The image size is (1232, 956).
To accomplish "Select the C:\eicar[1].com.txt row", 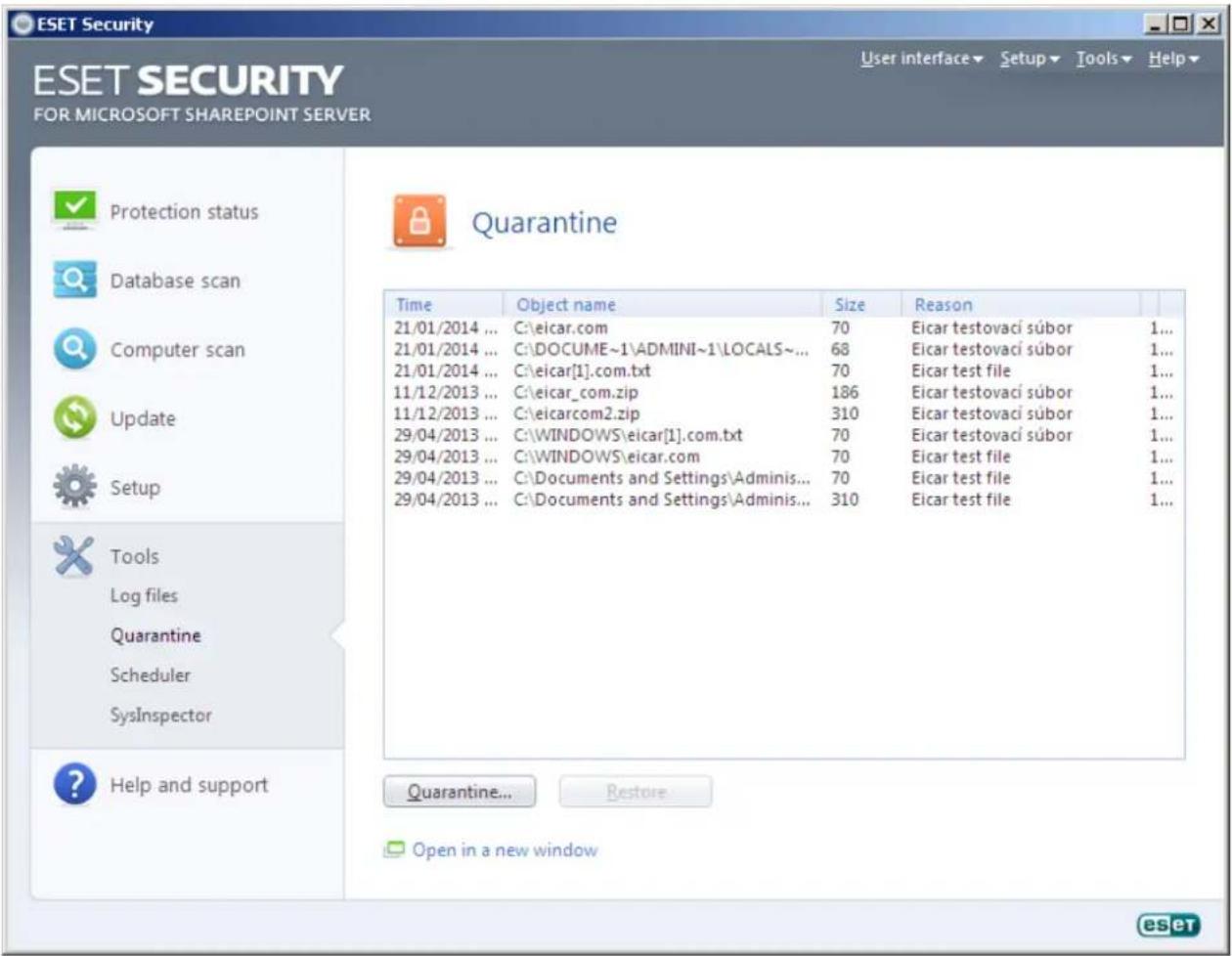I will click(783, 371).
